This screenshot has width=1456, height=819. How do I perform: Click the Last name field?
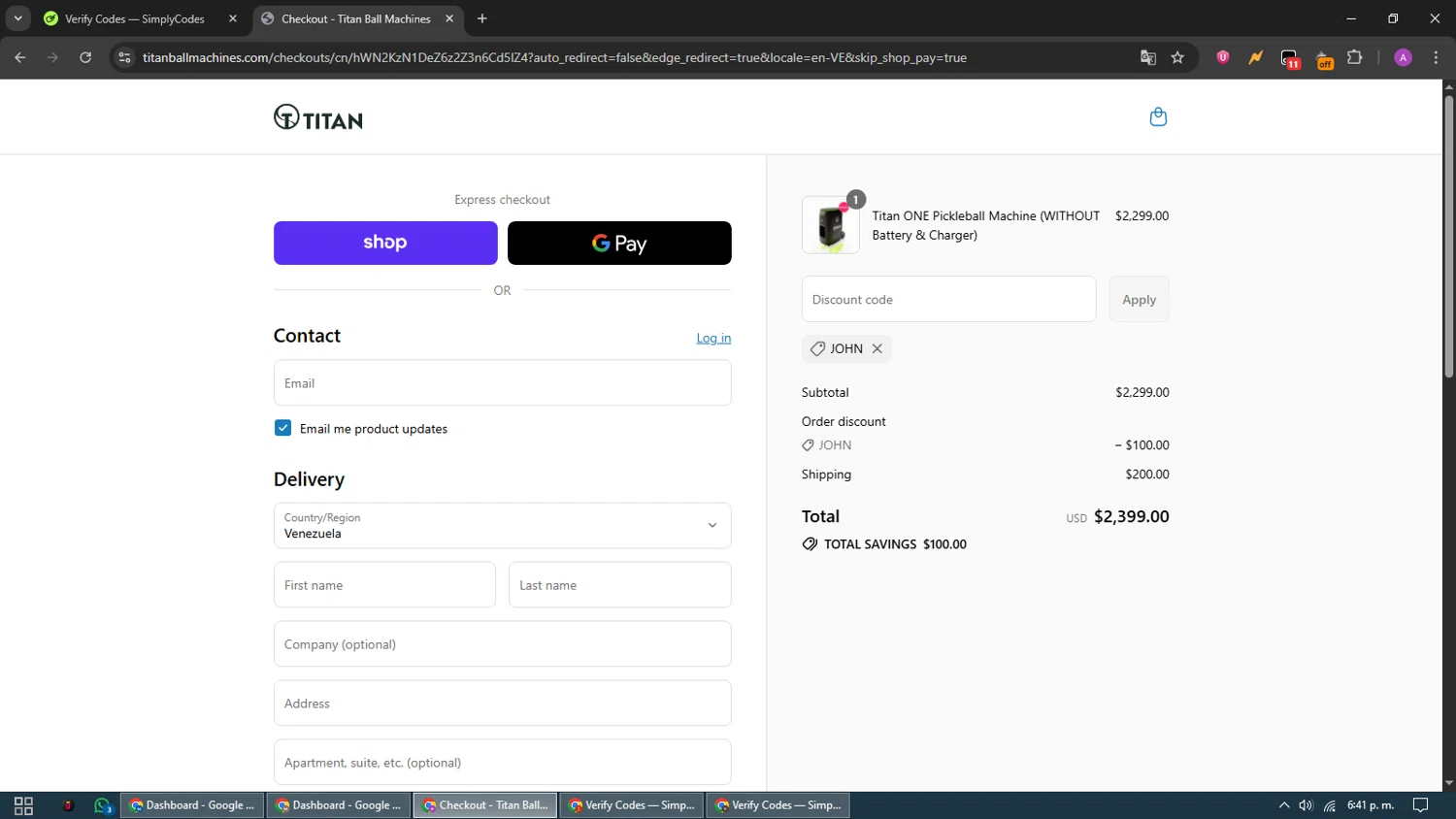(x=619, y=584)
